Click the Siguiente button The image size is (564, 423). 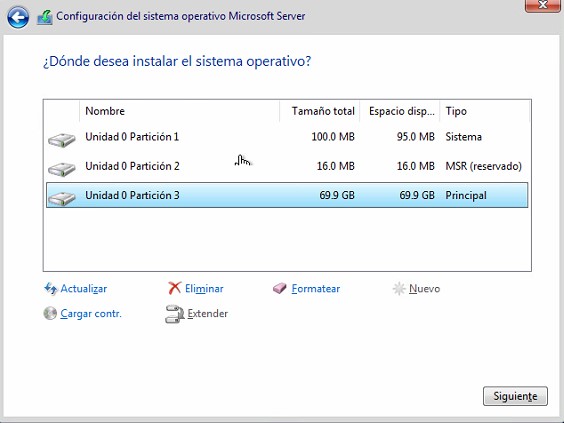click(515, 396)
